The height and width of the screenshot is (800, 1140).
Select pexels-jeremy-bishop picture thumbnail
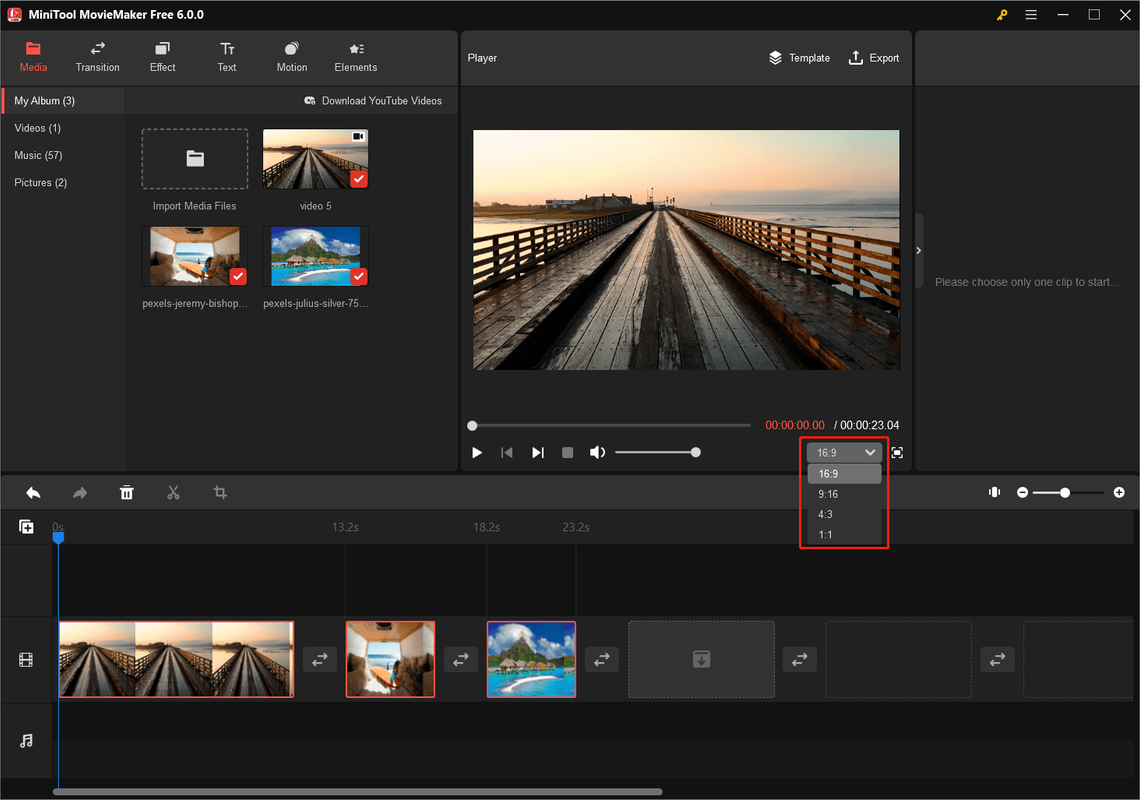[194, 256]
